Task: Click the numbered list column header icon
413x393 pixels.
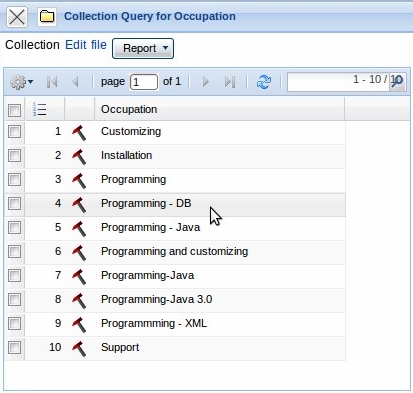Action: tap(40, 109)
